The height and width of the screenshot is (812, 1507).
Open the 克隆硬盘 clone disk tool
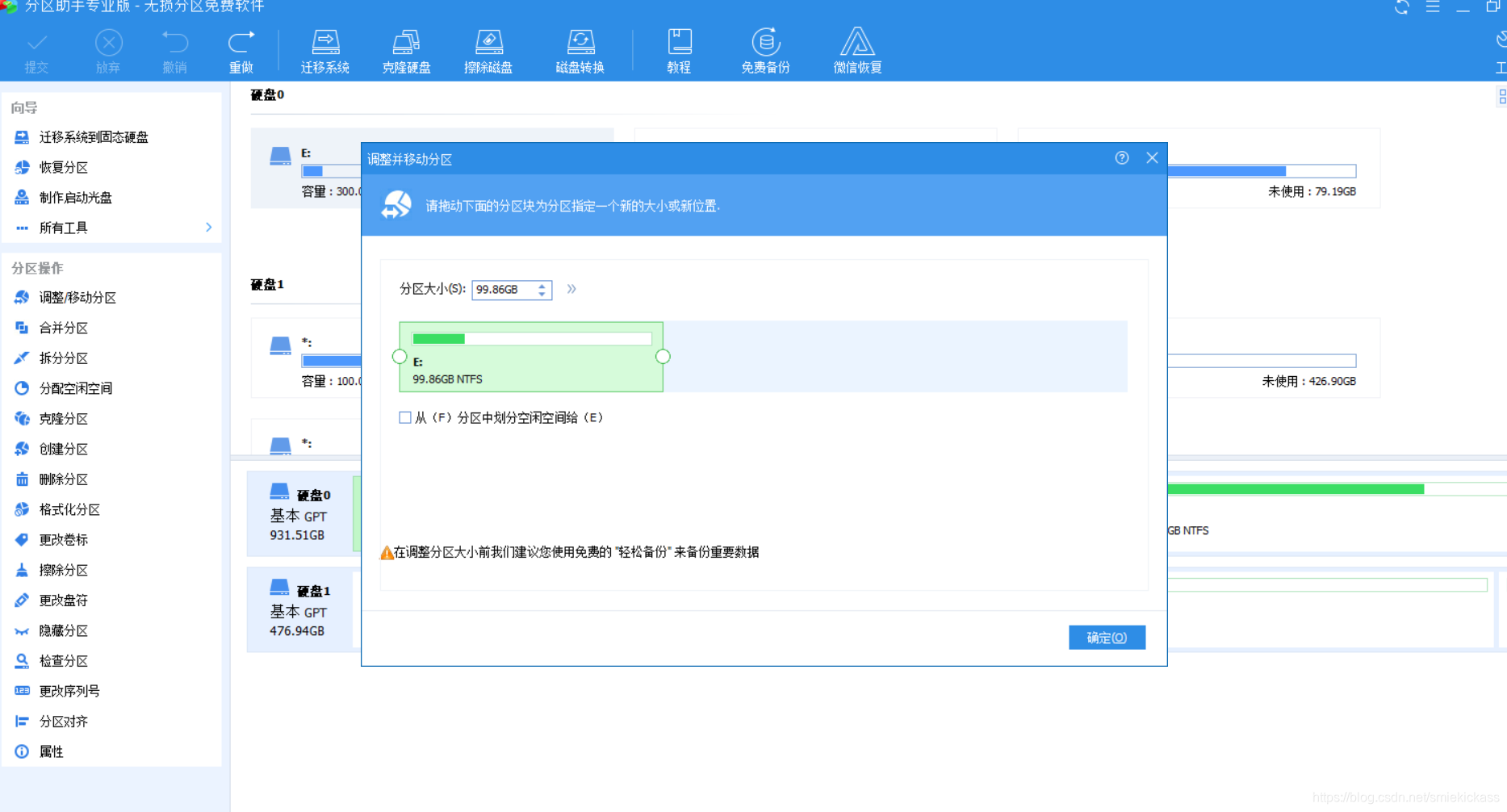[x=407, y=52]
